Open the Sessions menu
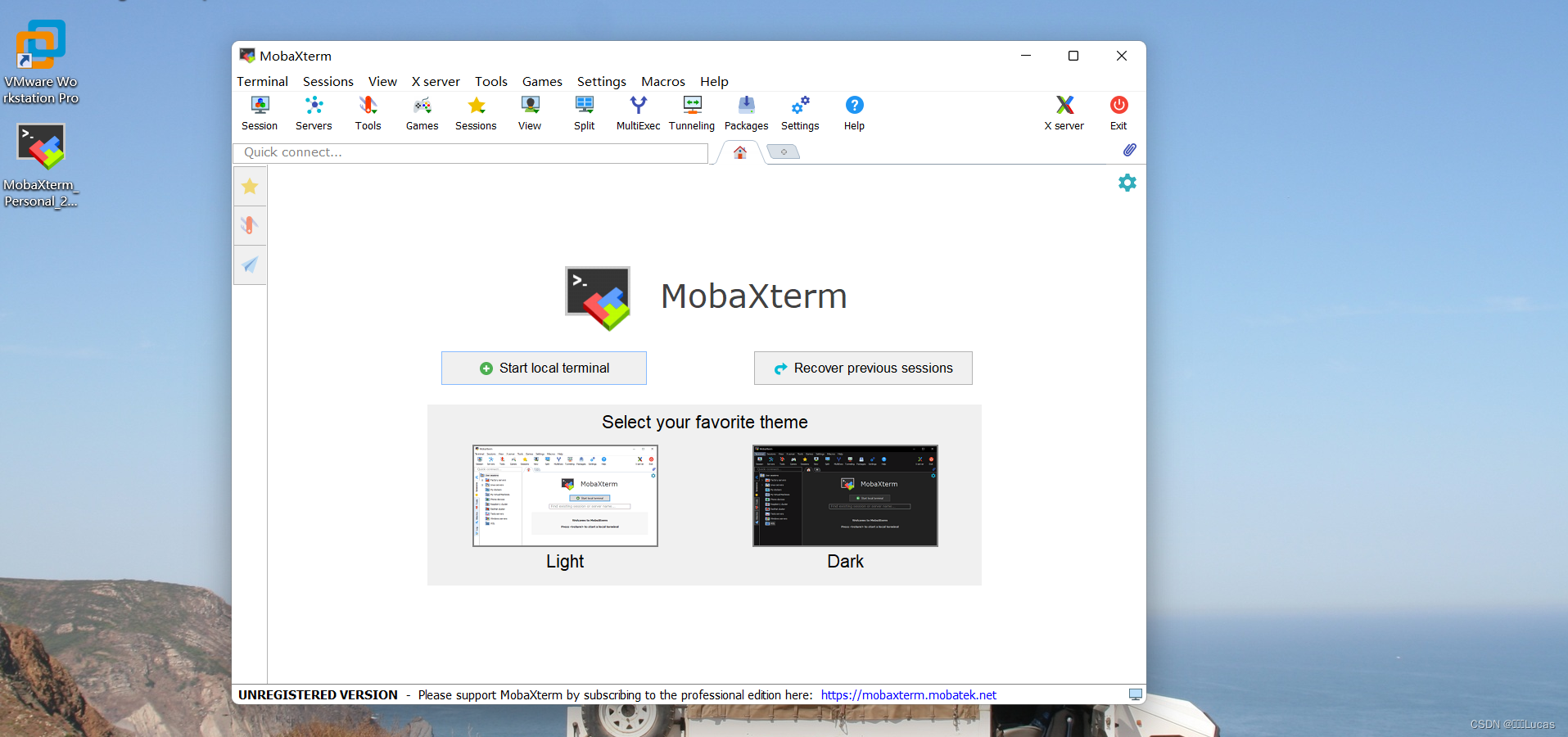Screen dimensions: 1568x737 pyautogui.click(x=328, y=81)
